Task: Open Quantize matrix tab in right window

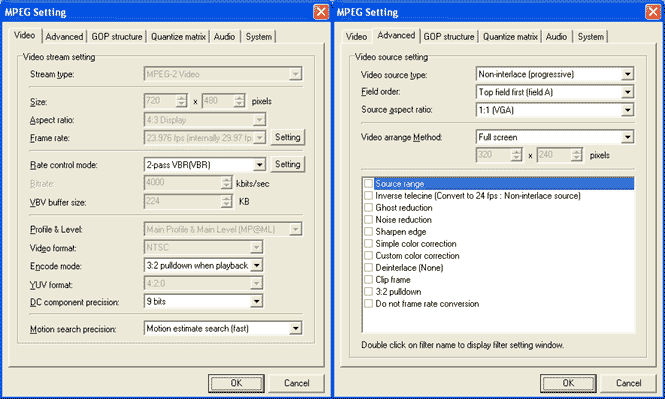Action: coord(510,36)
